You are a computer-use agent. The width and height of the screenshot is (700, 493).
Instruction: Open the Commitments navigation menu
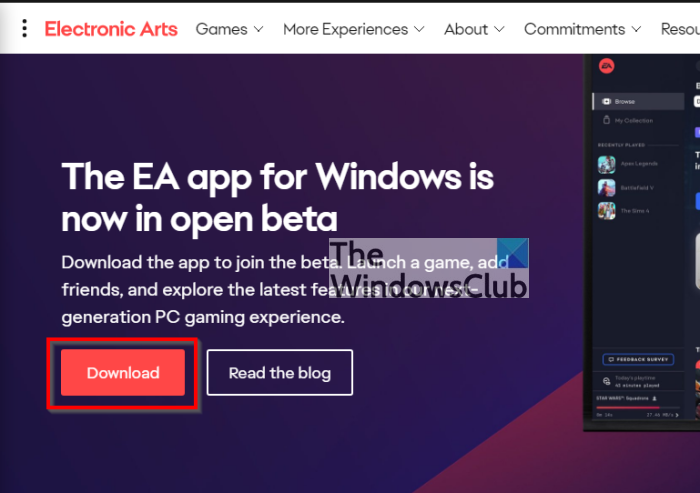pos(583,29)
